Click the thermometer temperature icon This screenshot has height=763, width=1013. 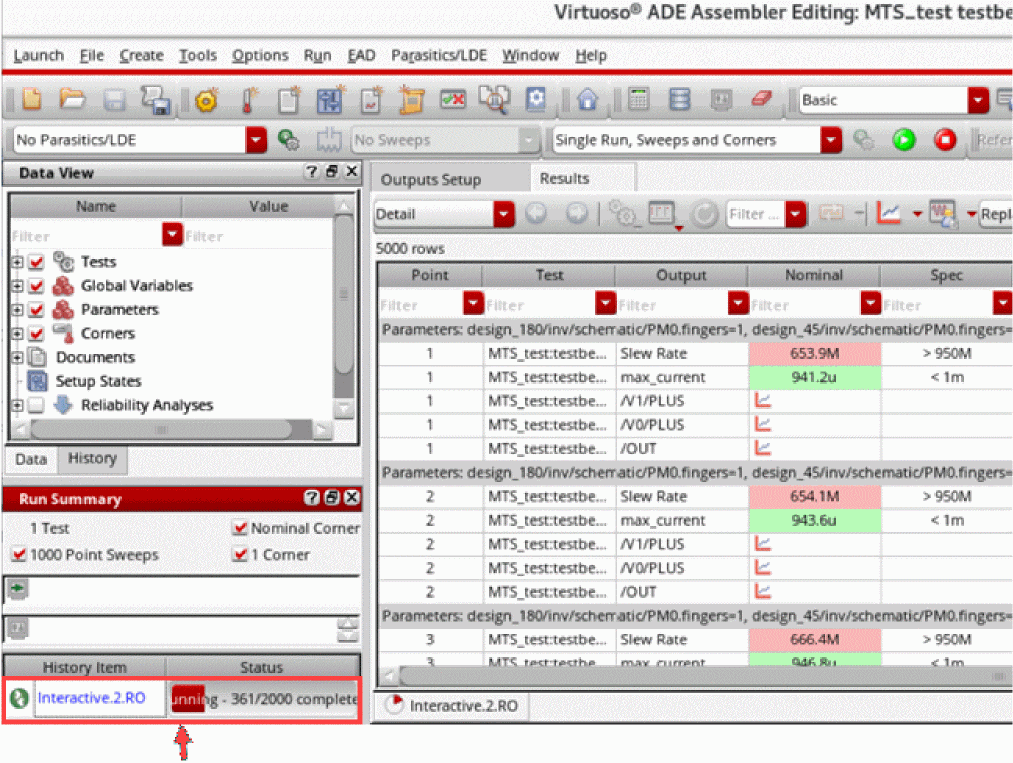(249, 100)
